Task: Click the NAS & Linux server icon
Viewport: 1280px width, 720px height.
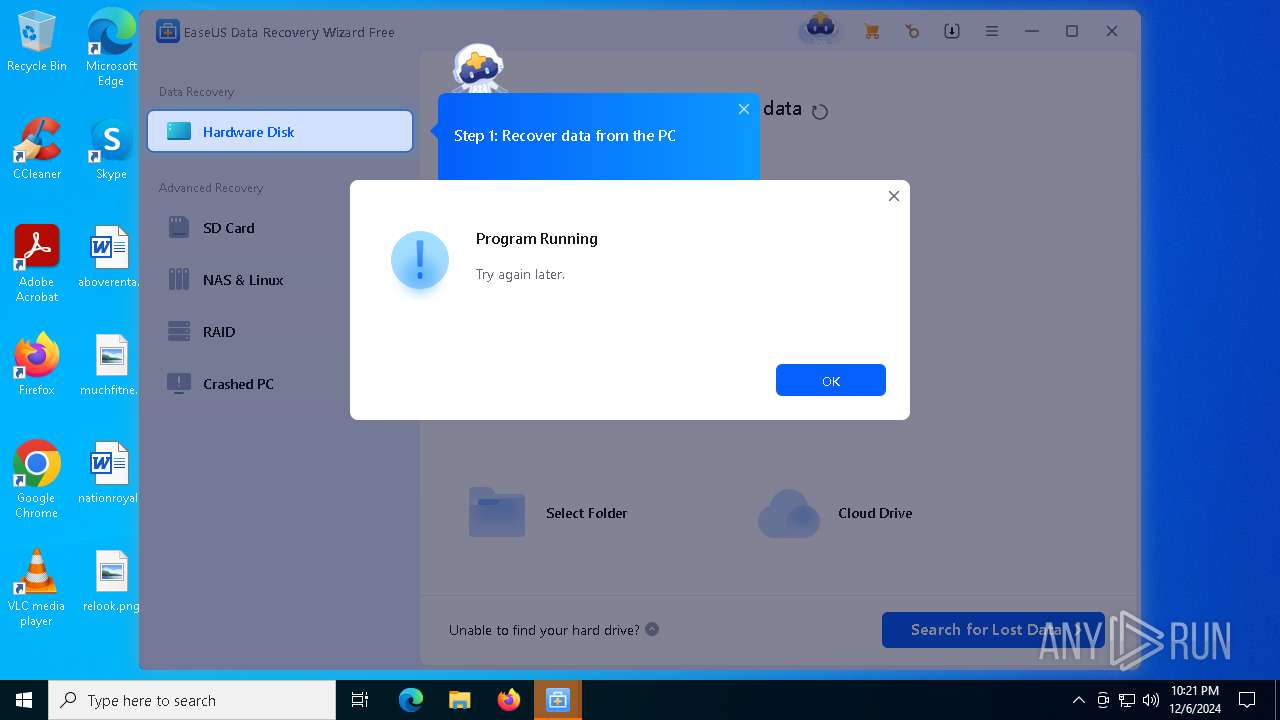Action: tap(179, 280)
